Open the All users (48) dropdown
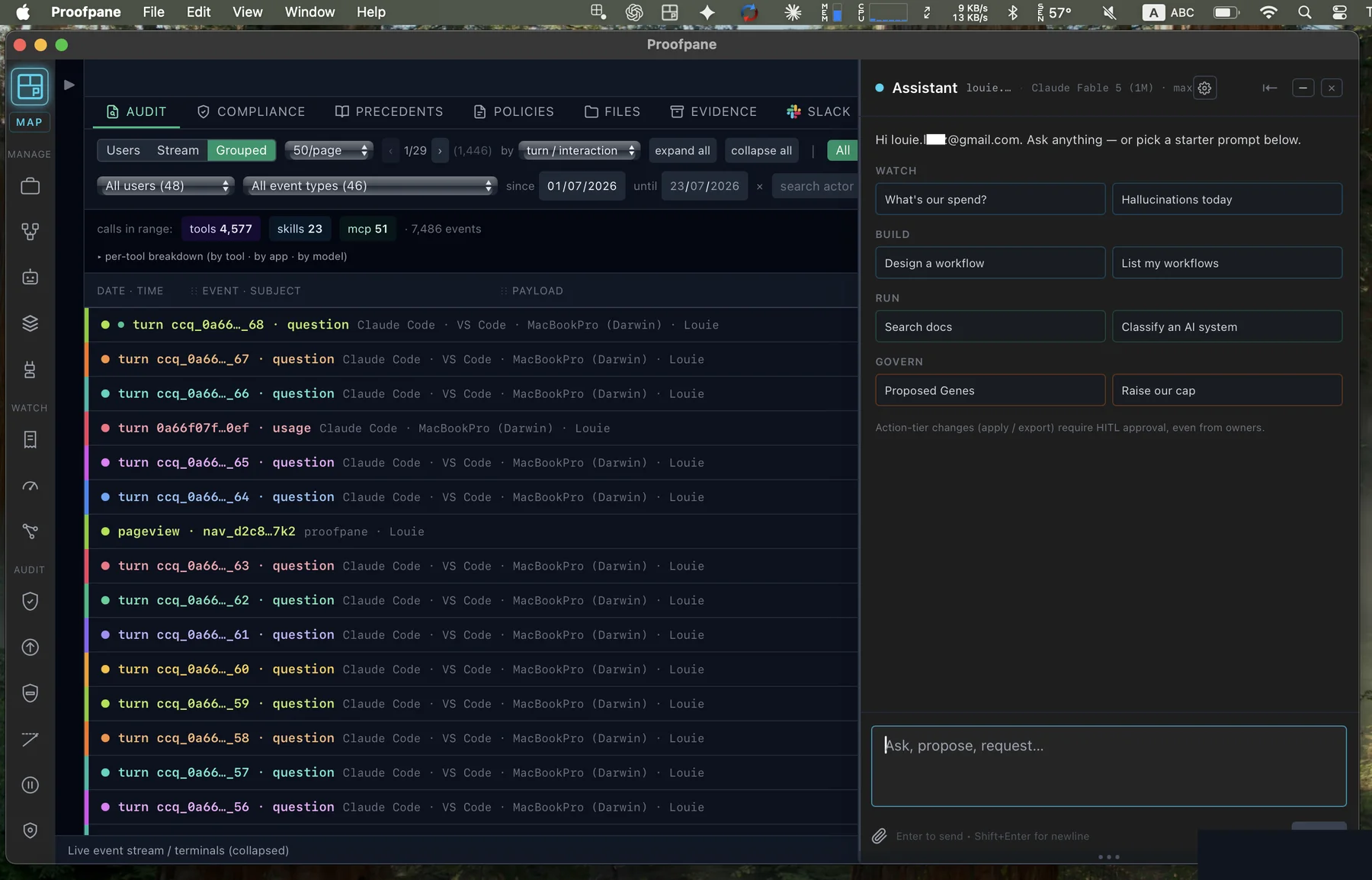Image resolution: width=1372 pixels, height=880 pixels. click(165, 185)
